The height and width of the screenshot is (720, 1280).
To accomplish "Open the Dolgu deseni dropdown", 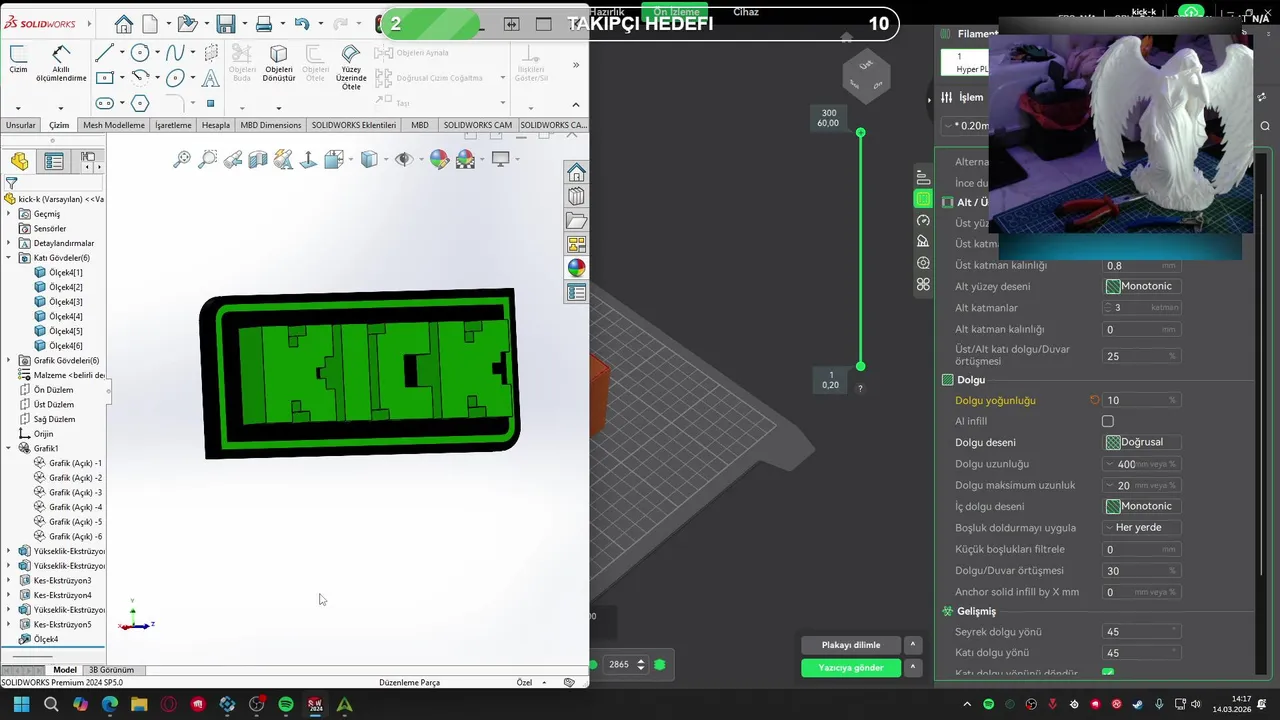I will click(x=1142, y=442).
